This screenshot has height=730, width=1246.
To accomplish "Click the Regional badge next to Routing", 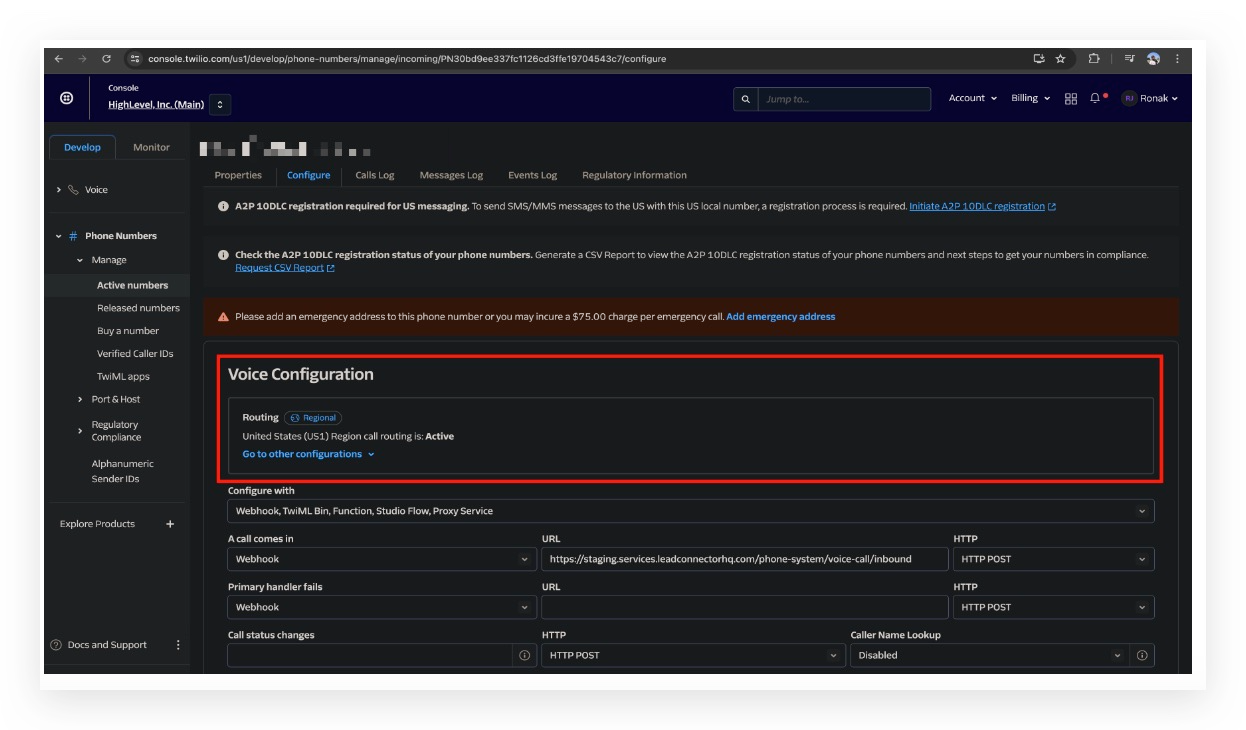I will [x=313, y=418].
